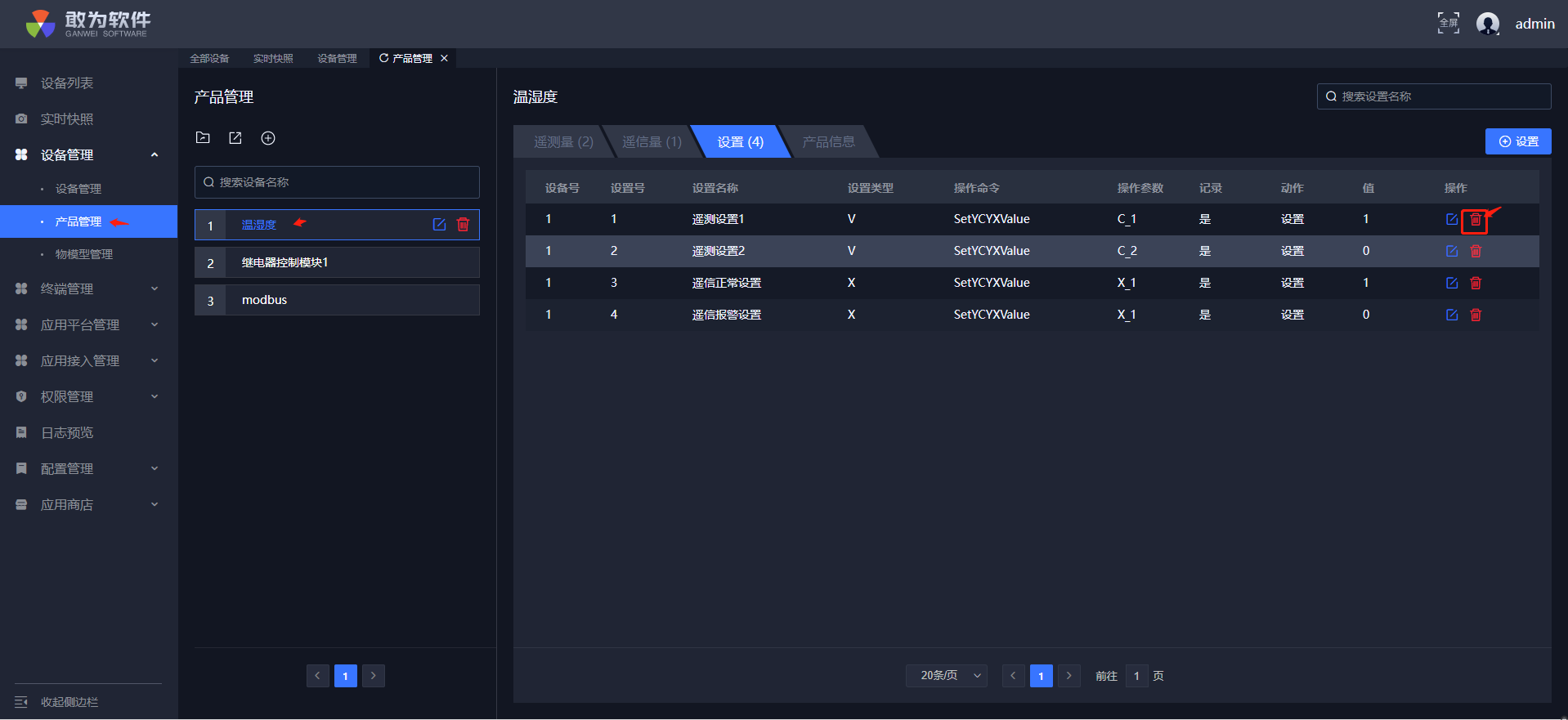Switch to the 遥测量 (2) tab

563,141
